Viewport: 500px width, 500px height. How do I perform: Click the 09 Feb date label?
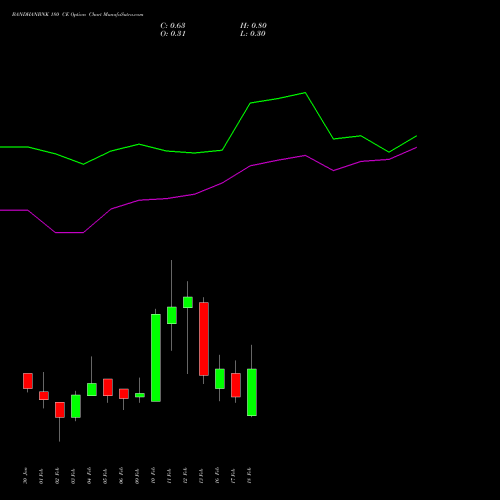tap(137, 476)
